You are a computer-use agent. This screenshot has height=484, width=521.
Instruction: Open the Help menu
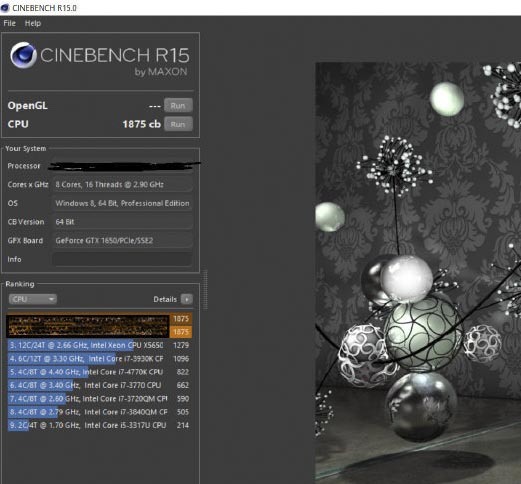coord(33,23)
